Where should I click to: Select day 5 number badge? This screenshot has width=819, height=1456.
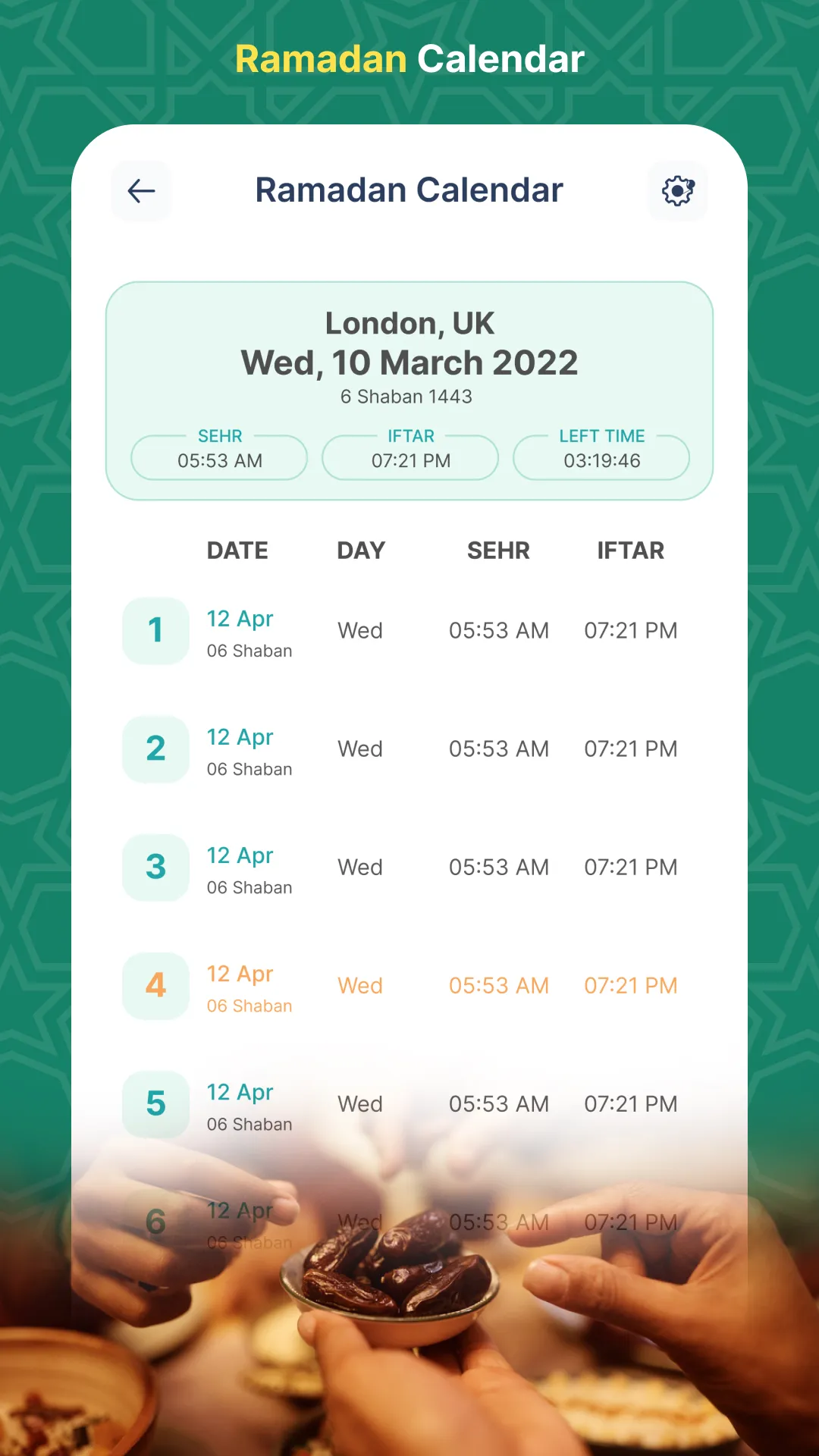click(x=155, y=1104)
